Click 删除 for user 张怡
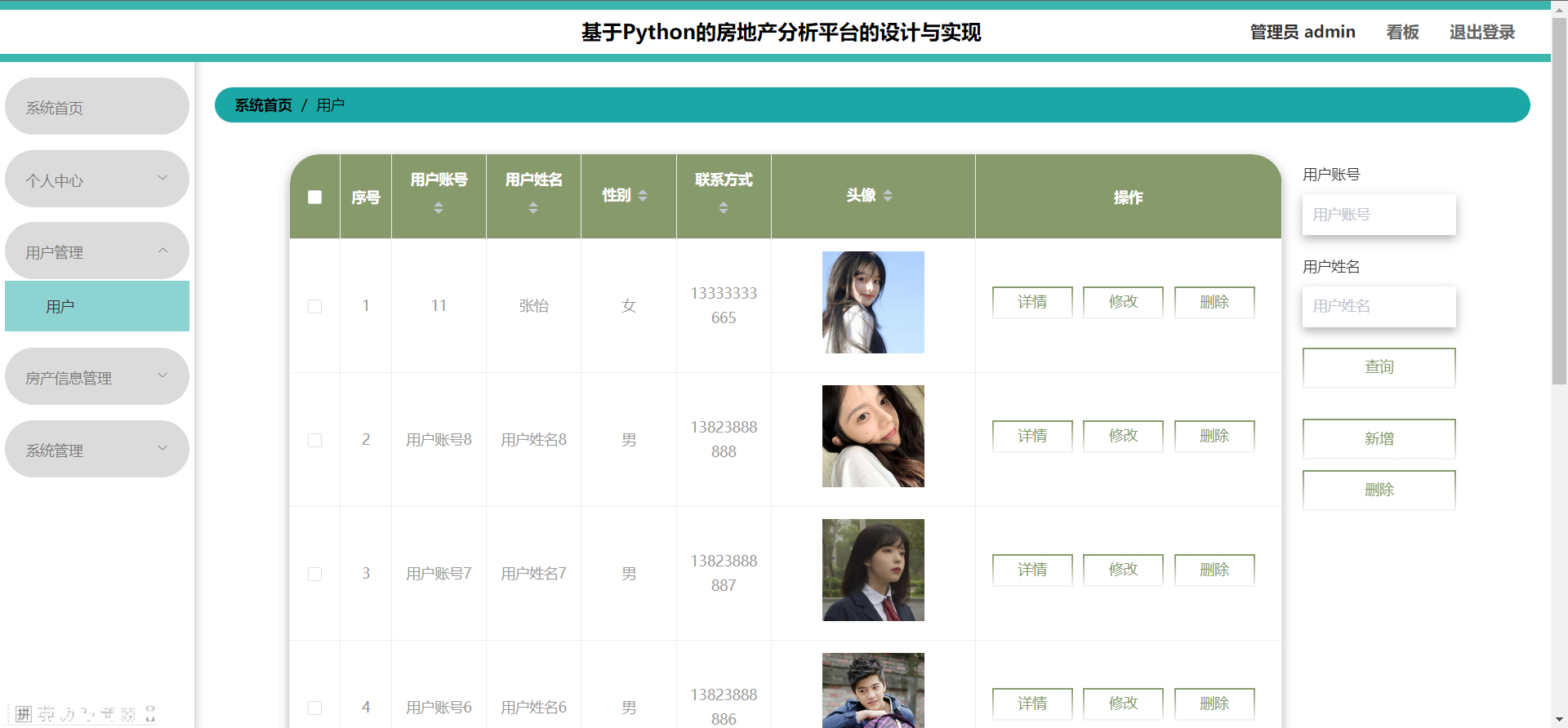This screenshot has height=728, width=1568. click(1214, 302)
